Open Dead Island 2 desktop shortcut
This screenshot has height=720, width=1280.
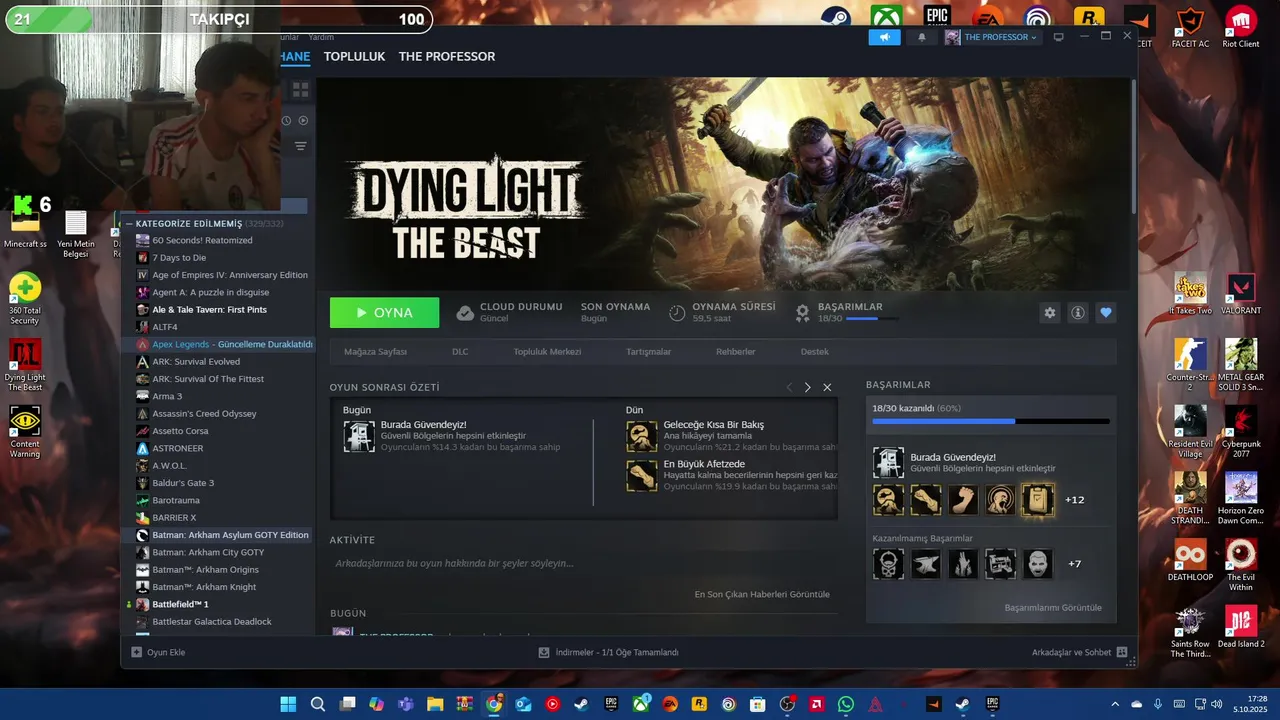1241,627
